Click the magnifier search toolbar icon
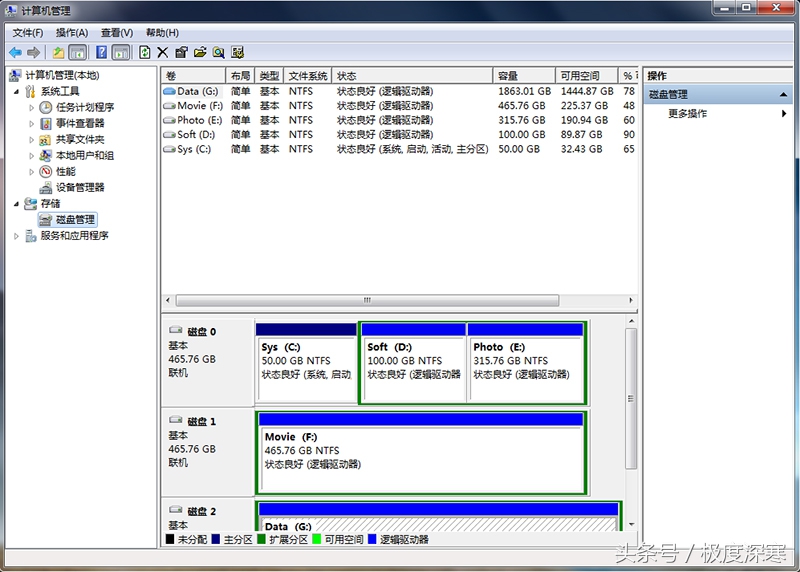800x572 pixels. [x=218, y=52]
